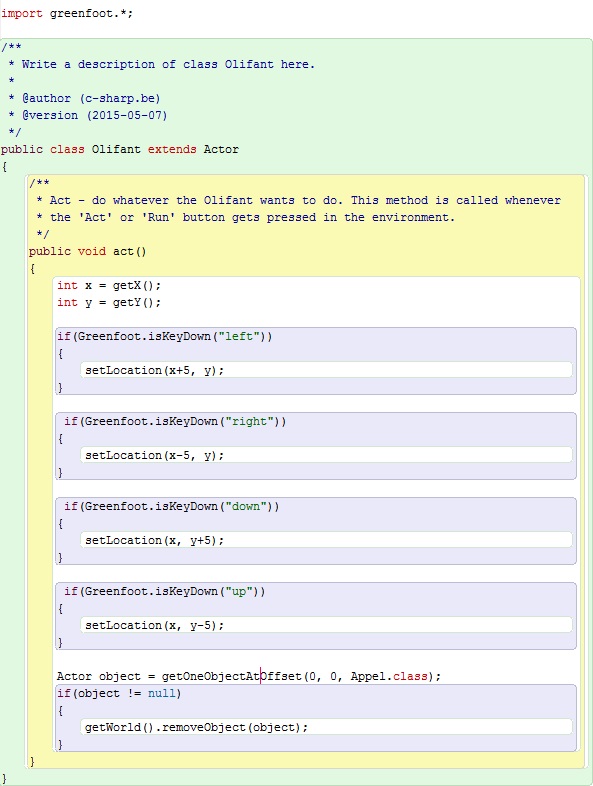The image size is (593, 786).
Task: Click the isKeyDown("up") if statement
Action: [164, 592]
